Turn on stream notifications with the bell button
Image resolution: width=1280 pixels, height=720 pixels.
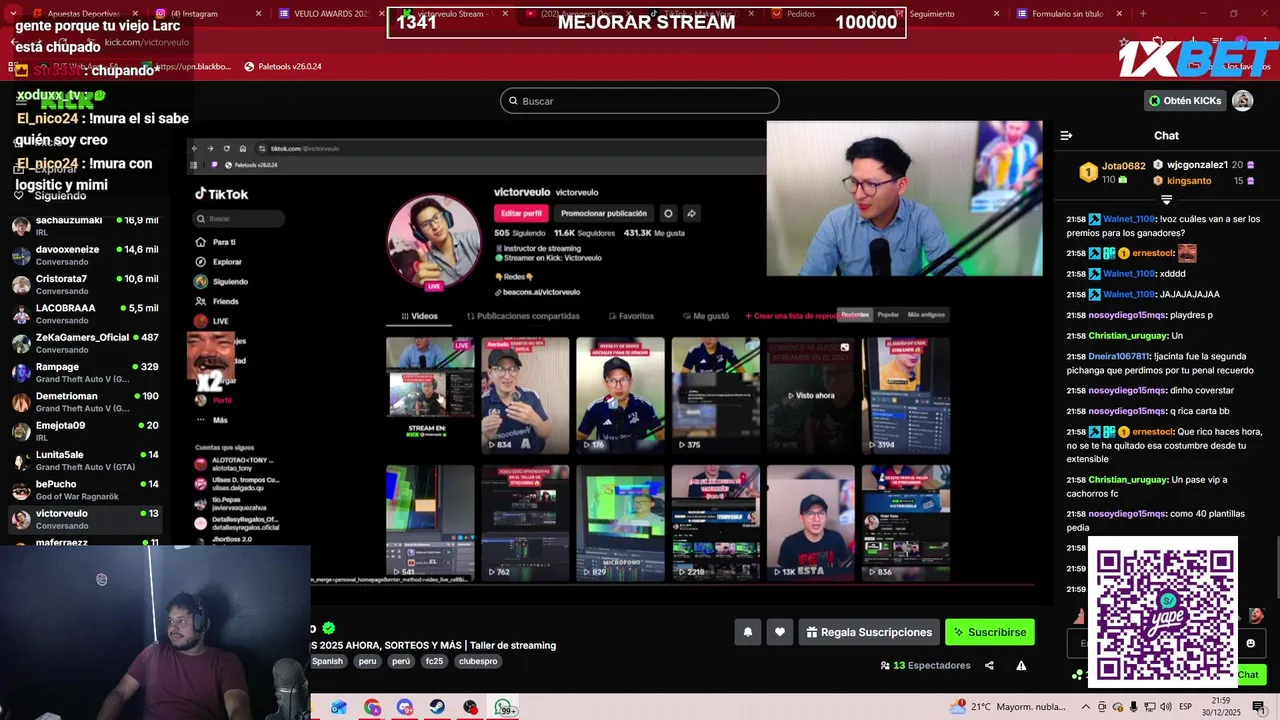[747, 632]
